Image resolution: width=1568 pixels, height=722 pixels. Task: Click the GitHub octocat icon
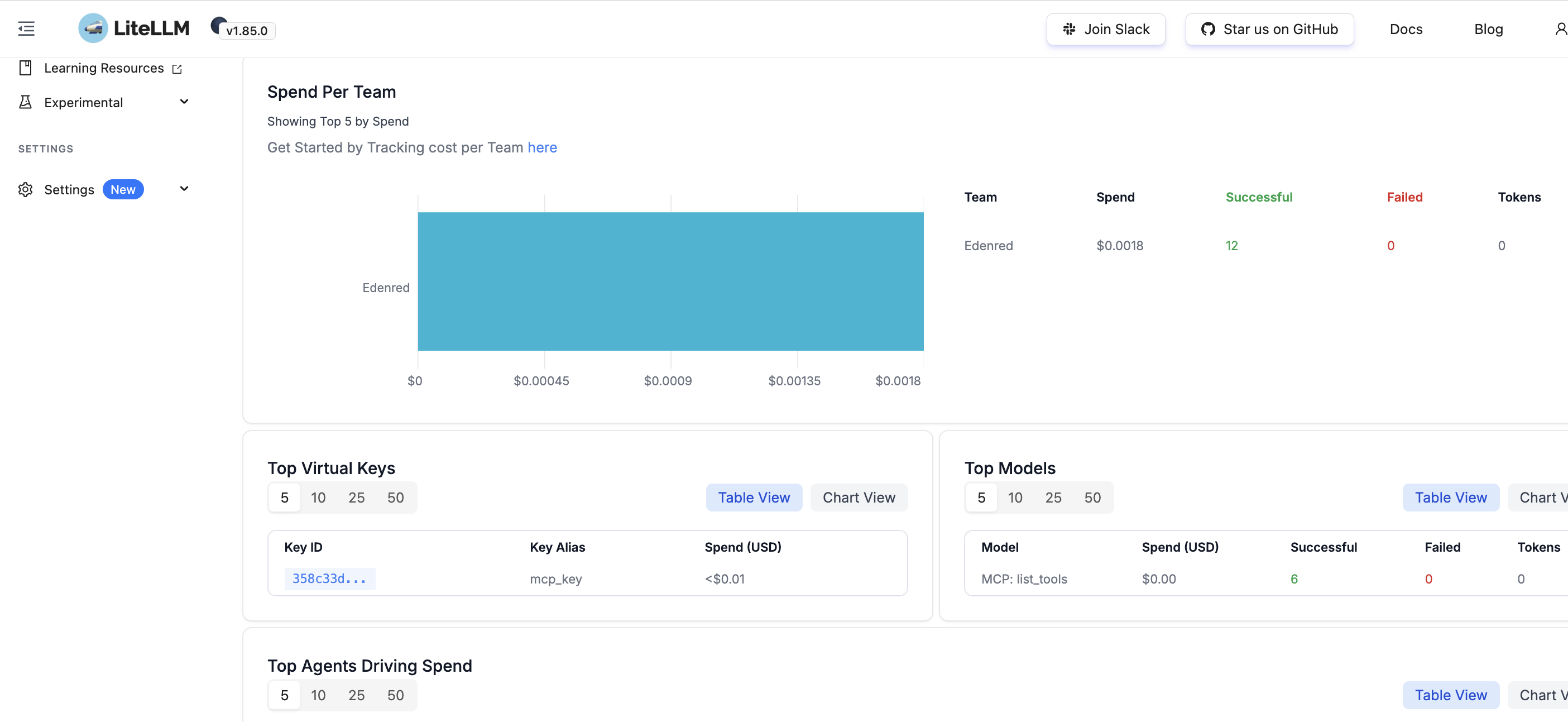pyautogui.click(x=1207, y=29)
